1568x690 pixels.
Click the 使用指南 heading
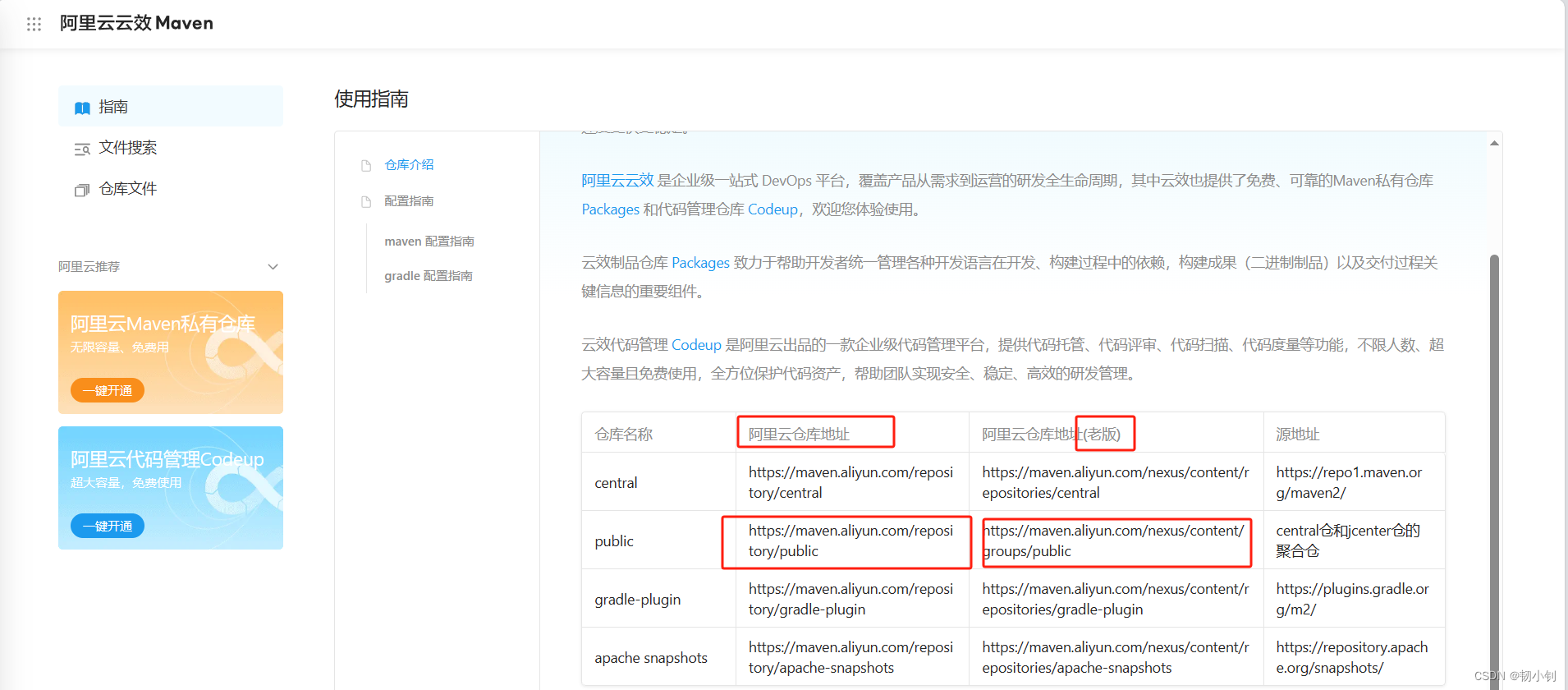pos(371,99)
